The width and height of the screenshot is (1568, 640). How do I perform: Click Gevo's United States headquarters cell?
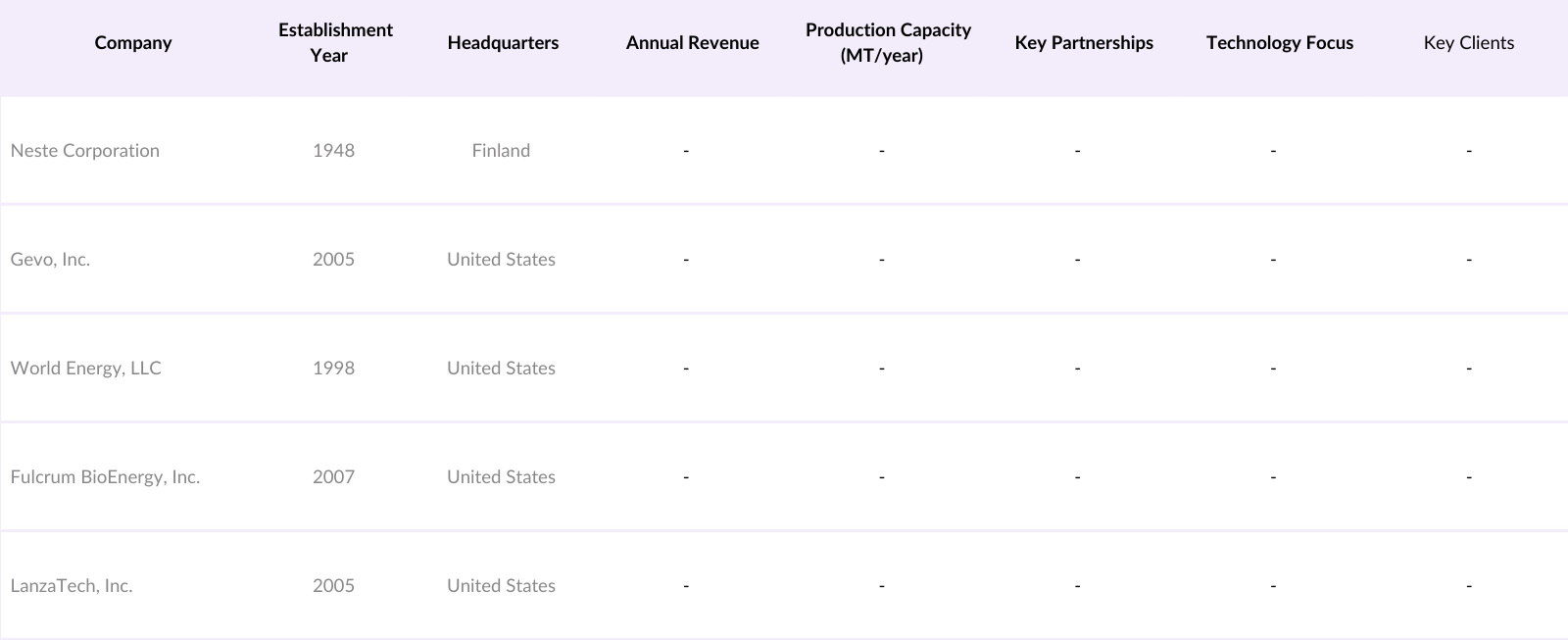501,260
